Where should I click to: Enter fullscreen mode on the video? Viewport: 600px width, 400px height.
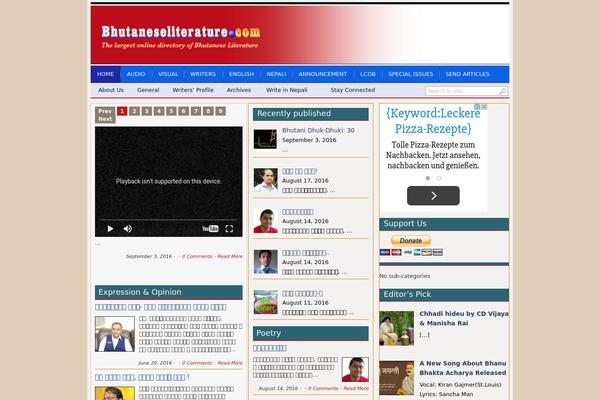pos(229,229)
